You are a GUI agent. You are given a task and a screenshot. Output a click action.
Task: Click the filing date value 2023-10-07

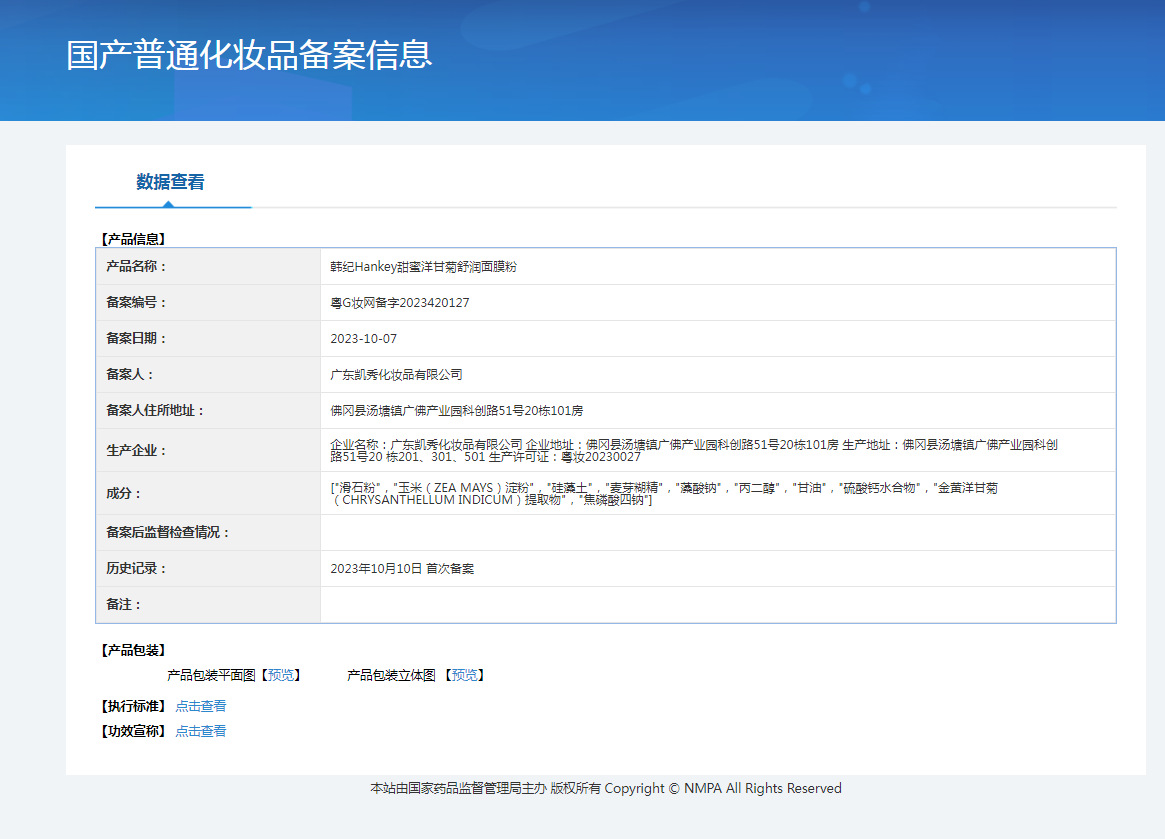click(363, 339)
